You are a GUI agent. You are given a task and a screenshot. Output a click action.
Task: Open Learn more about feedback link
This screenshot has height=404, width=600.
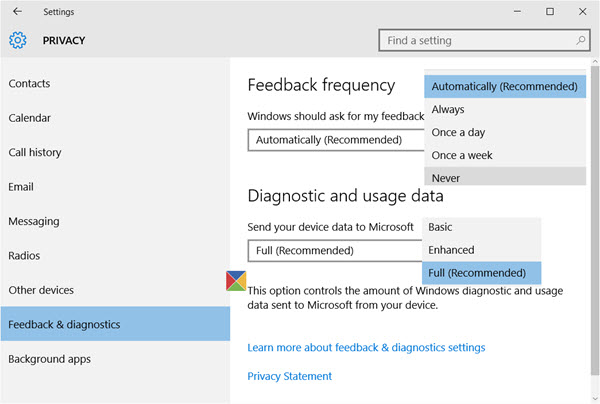point(366,347)
